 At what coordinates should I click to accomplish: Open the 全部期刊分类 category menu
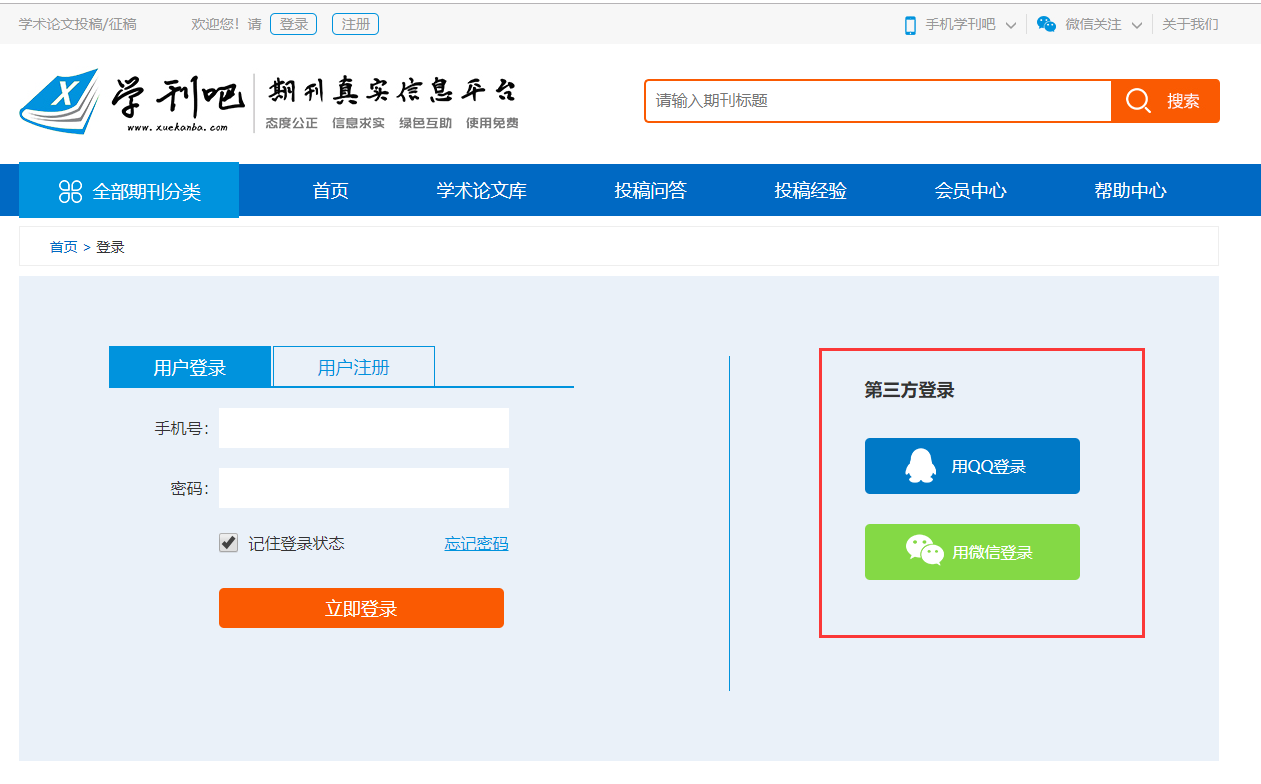(129, 190)
